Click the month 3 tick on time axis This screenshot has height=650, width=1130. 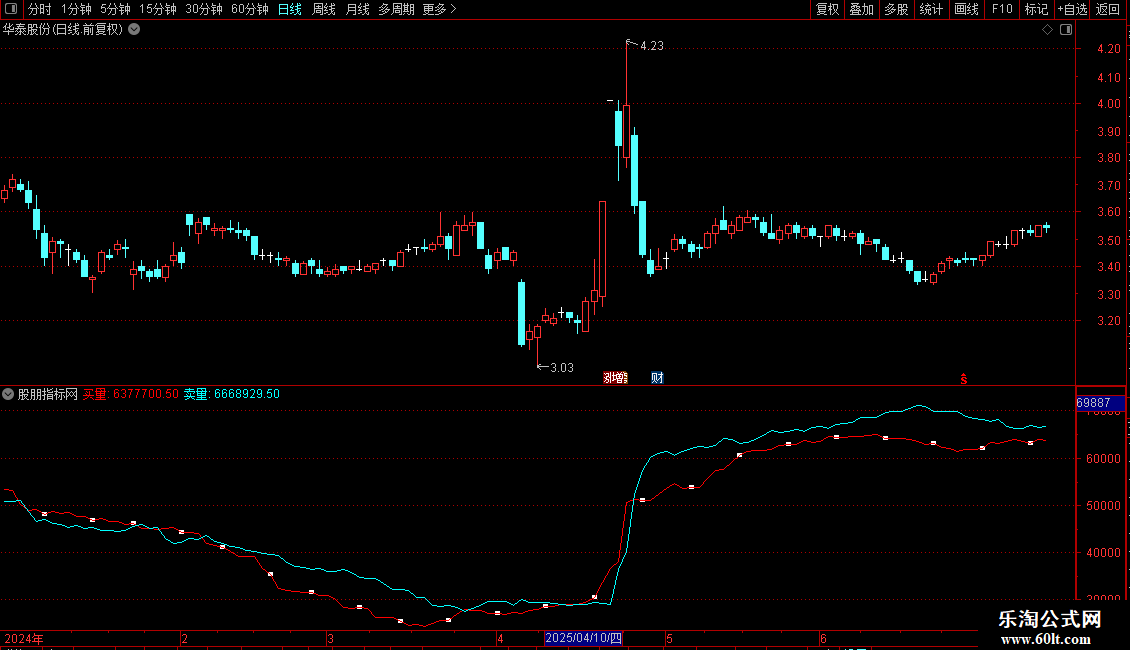330,639
